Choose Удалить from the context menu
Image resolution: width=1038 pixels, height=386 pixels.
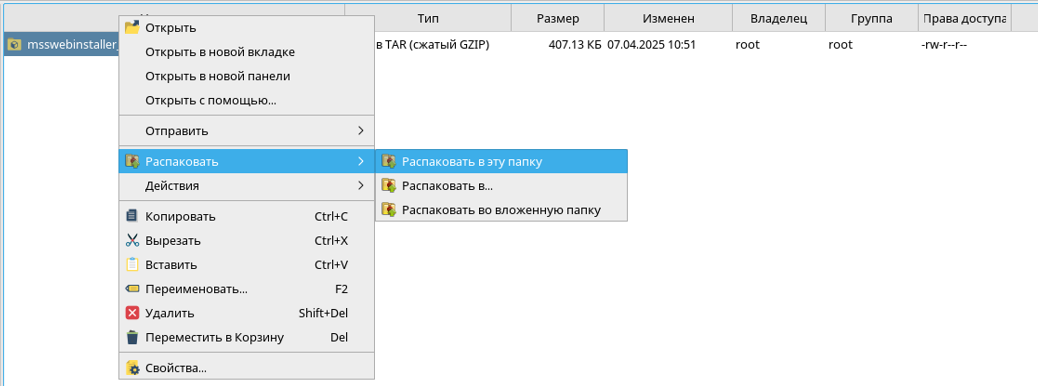click(x=246, y=313)
